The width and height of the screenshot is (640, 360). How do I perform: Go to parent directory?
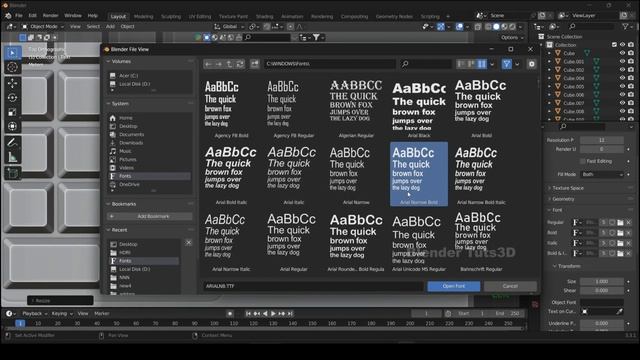[x=229, y=64]
